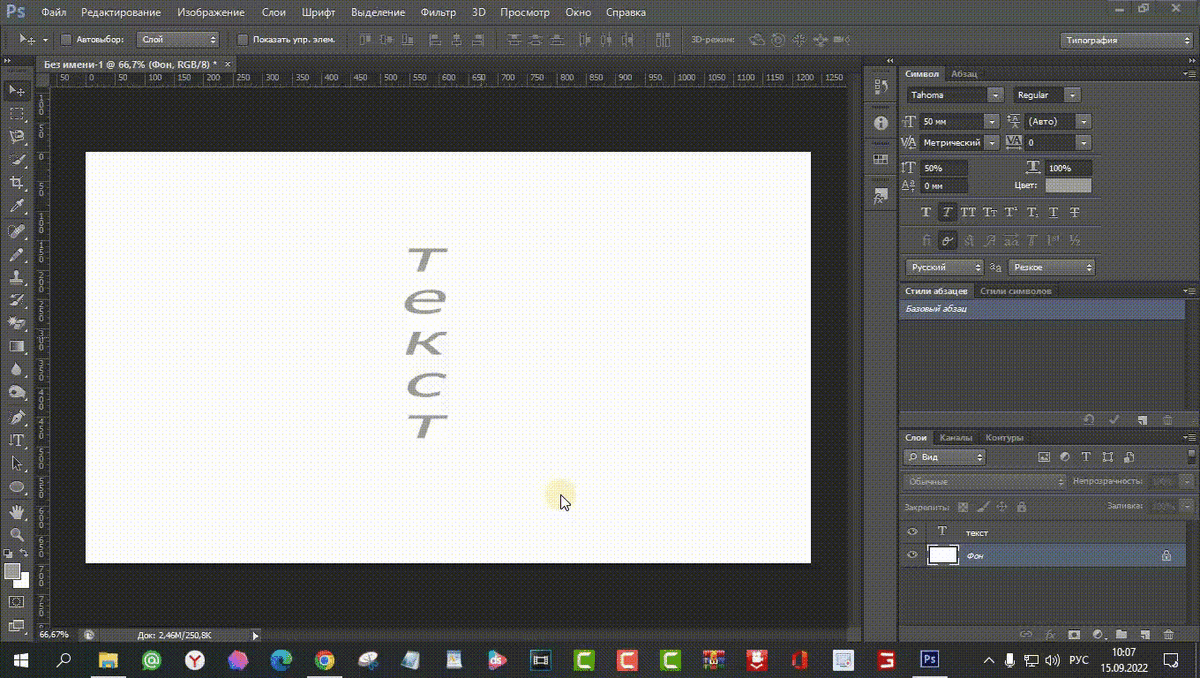The height and width of the screenshot is (678, 1200).
Task: Click foreground color swatch in toolbox
Action: coord(12,571)
